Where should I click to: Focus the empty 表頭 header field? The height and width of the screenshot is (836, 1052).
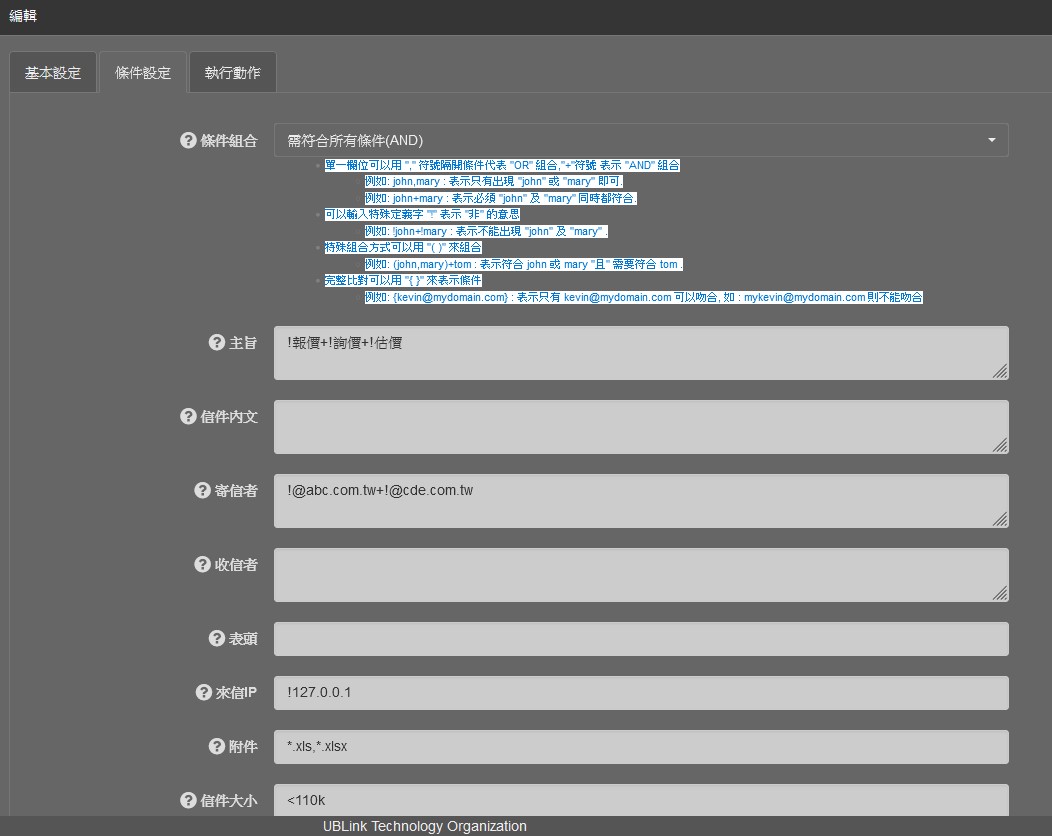coord(641,639)
